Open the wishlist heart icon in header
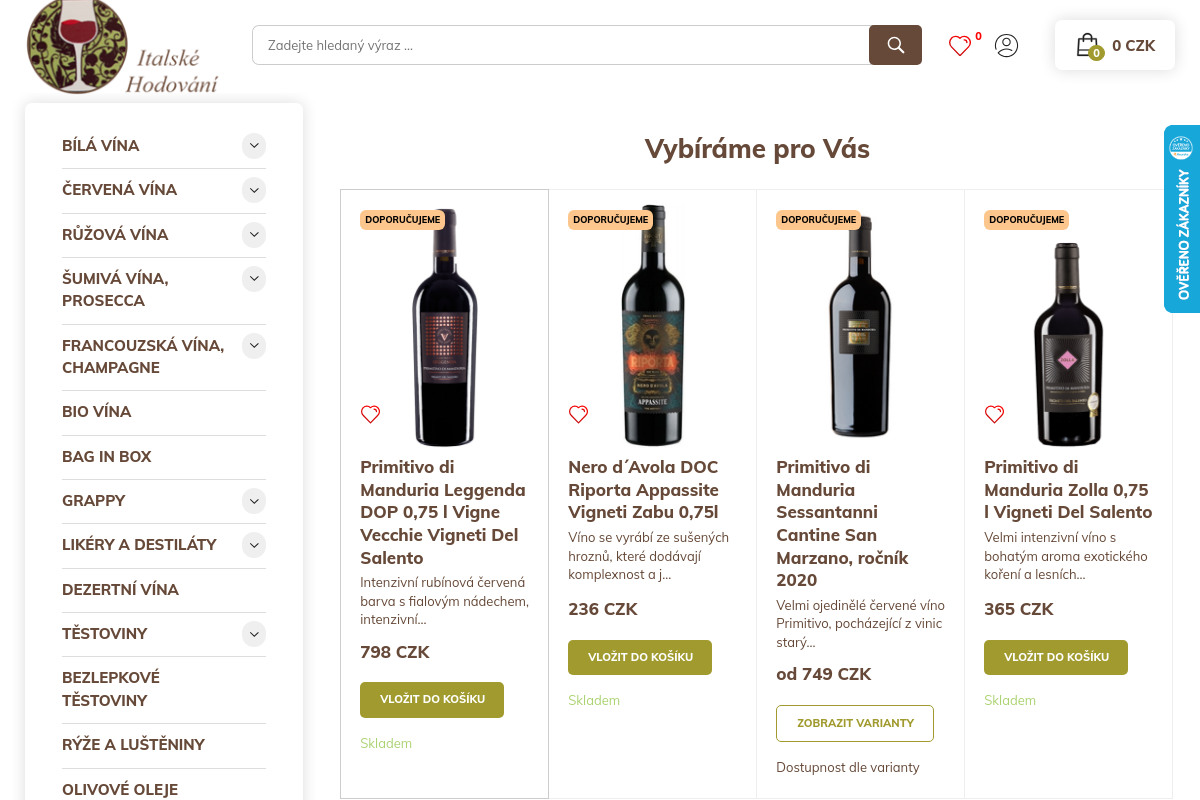The image size is (1200, 800). (960, 46)
